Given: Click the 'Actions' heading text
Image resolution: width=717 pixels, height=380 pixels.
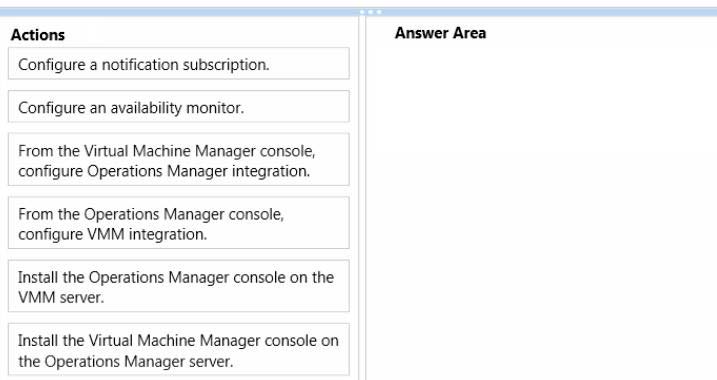Looking at the screenshot, I should [x=38, y=35].
